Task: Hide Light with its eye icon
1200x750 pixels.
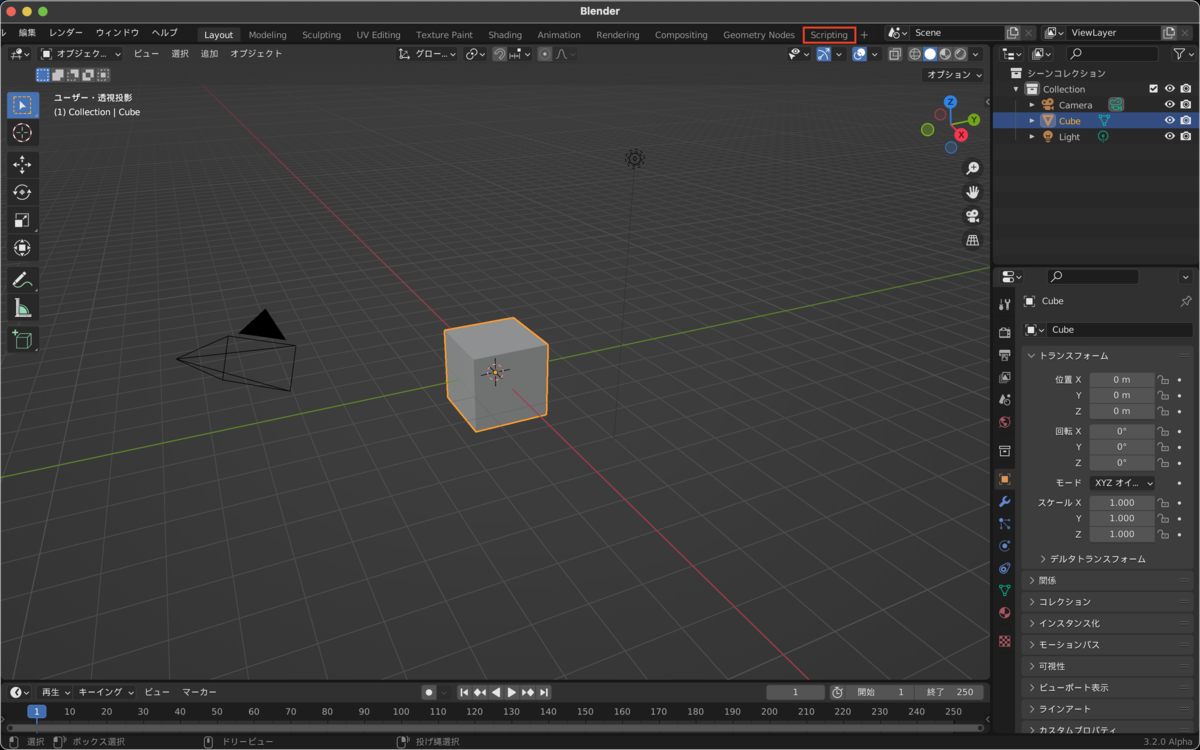Action: pyautogui.click(x=1169, y=137)
